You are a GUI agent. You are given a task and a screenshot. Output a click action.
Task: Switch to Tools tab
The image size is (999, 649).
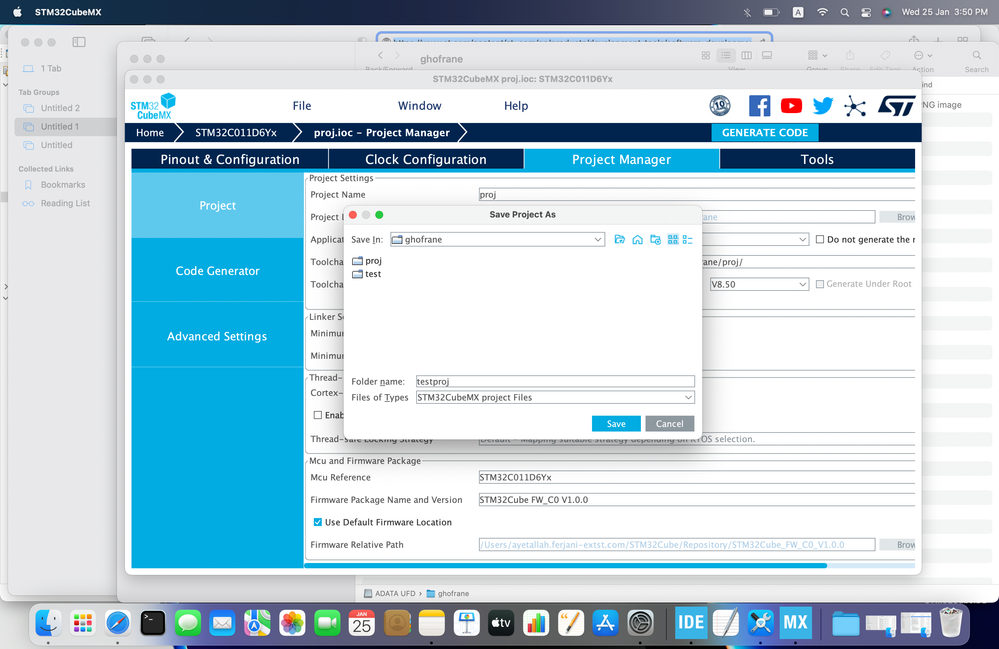817,159
